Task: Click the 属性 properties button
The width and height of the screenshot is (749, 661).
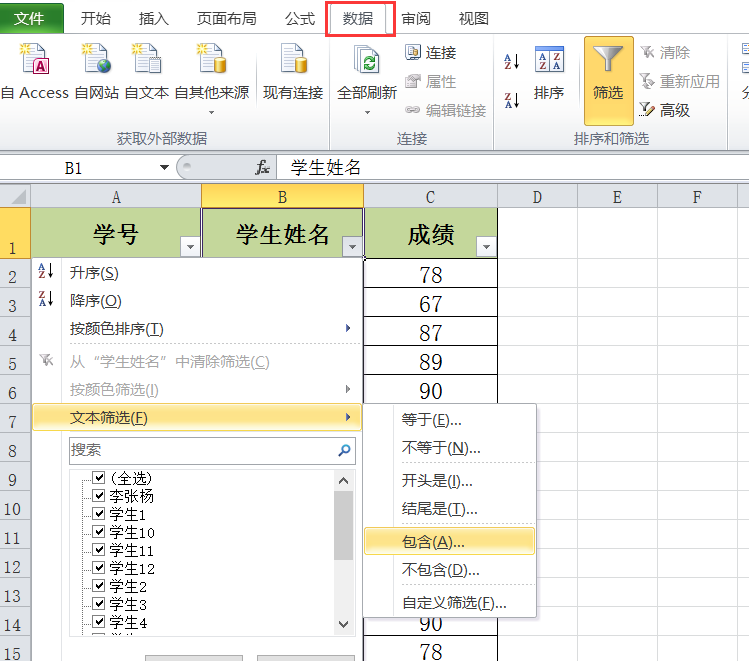Action: point(431,82)
